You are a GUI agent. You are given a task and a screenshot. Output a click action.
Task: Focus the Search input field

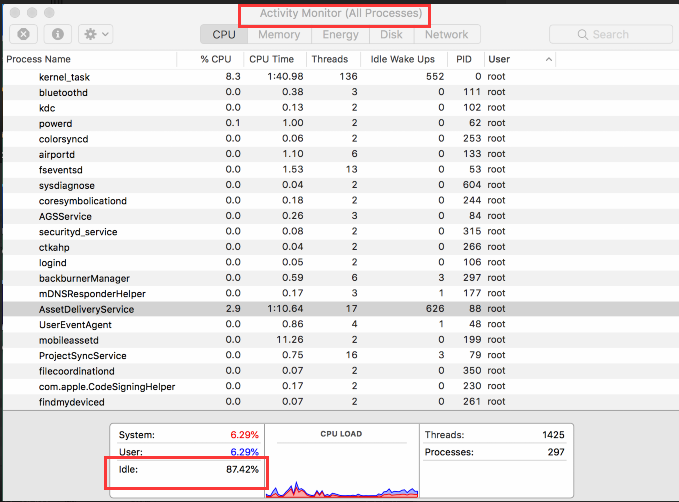click(x=611, y=34)
